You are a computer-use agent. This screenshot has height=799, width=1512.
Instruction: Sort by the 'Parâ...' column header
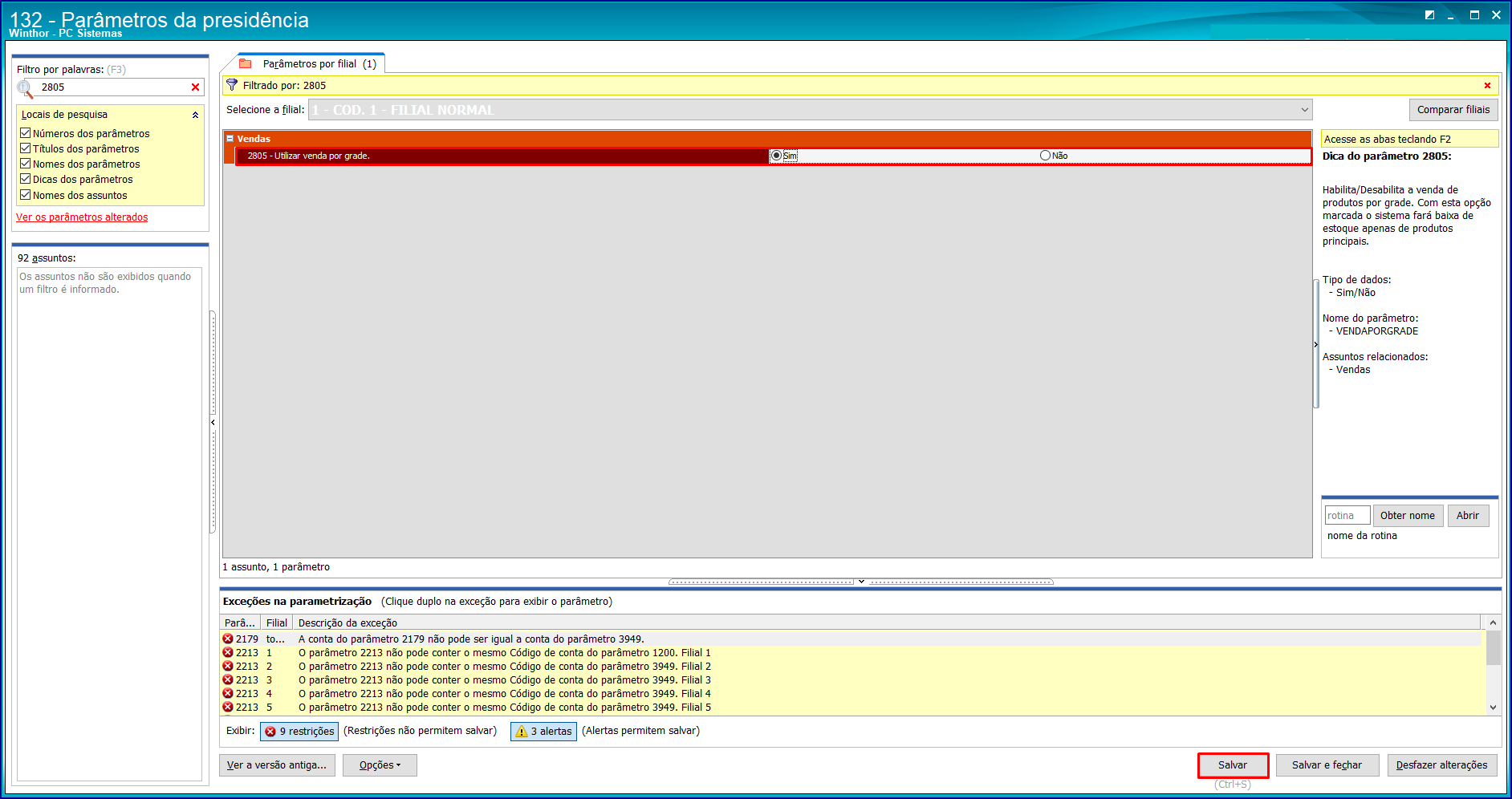coord(240,623)
